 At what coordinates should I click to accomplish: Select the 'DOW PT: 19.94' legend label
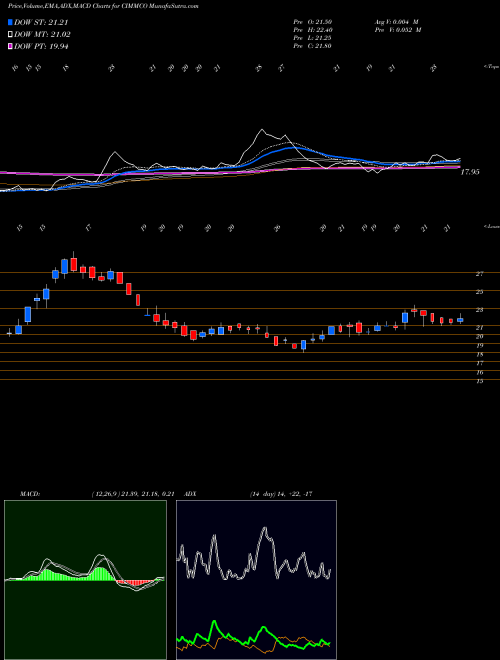point(41,46)
